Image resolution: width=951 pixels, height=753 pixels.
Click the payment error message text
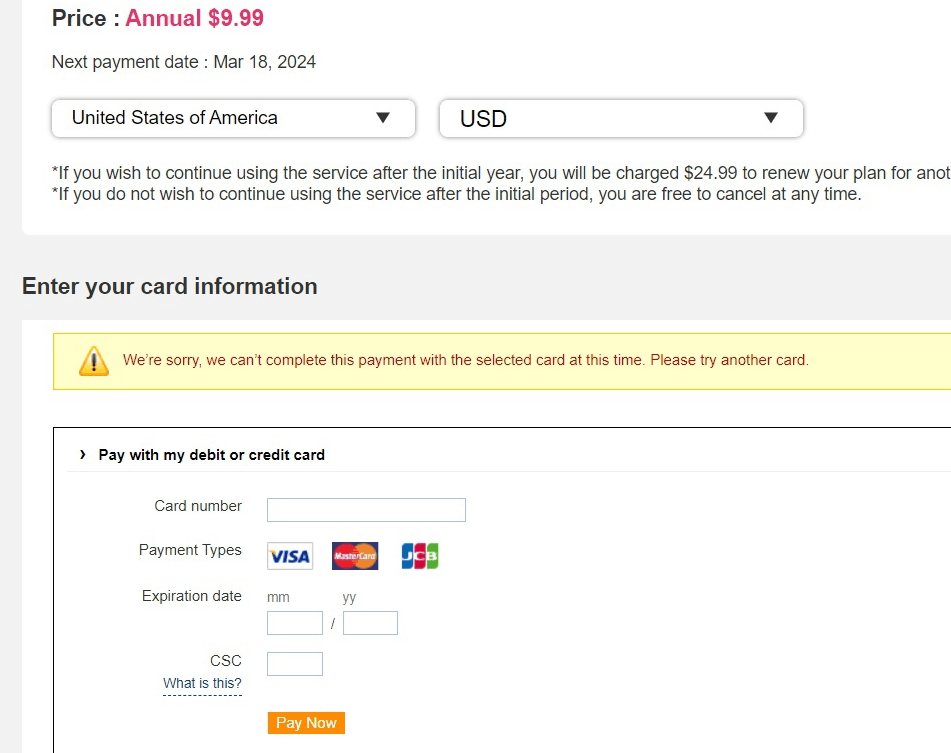pyautogui.click(x=465, y=360)
